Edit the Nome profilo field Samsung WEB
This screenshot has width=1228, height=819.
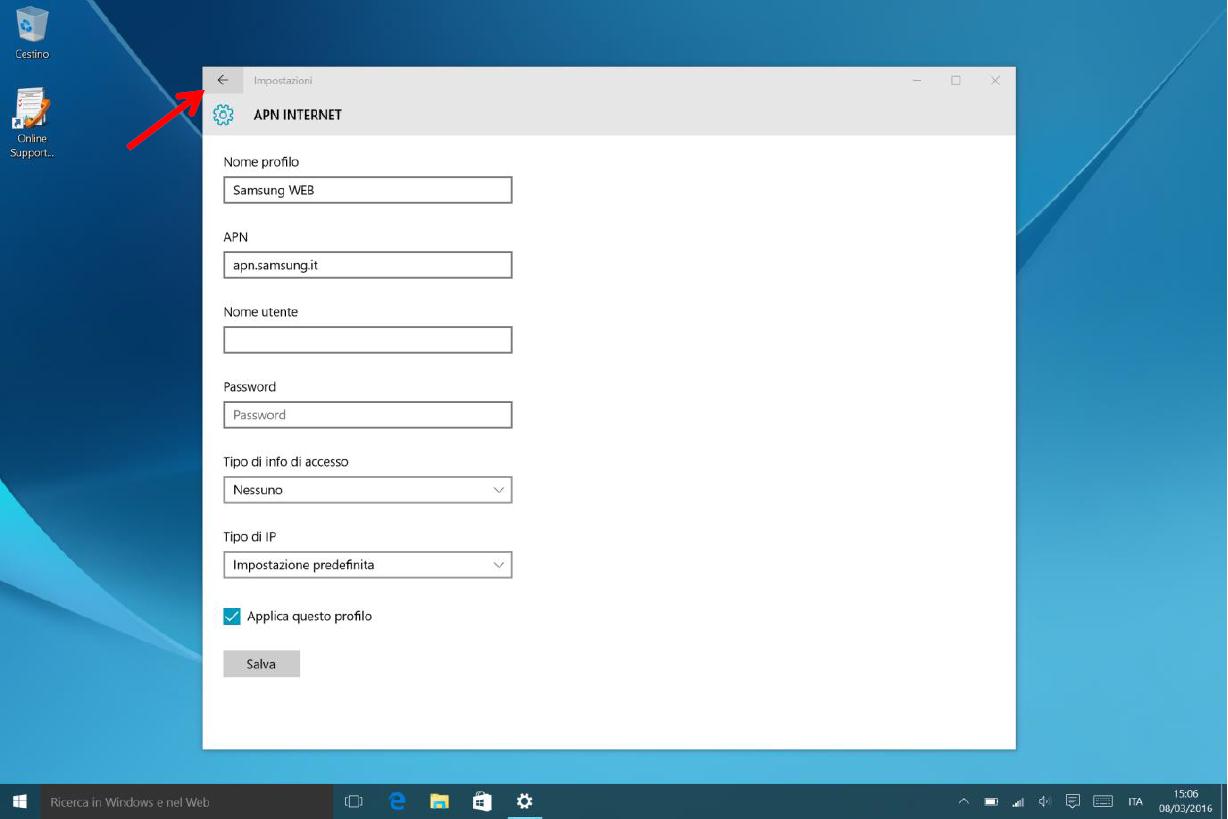click(x=368, y=190)
